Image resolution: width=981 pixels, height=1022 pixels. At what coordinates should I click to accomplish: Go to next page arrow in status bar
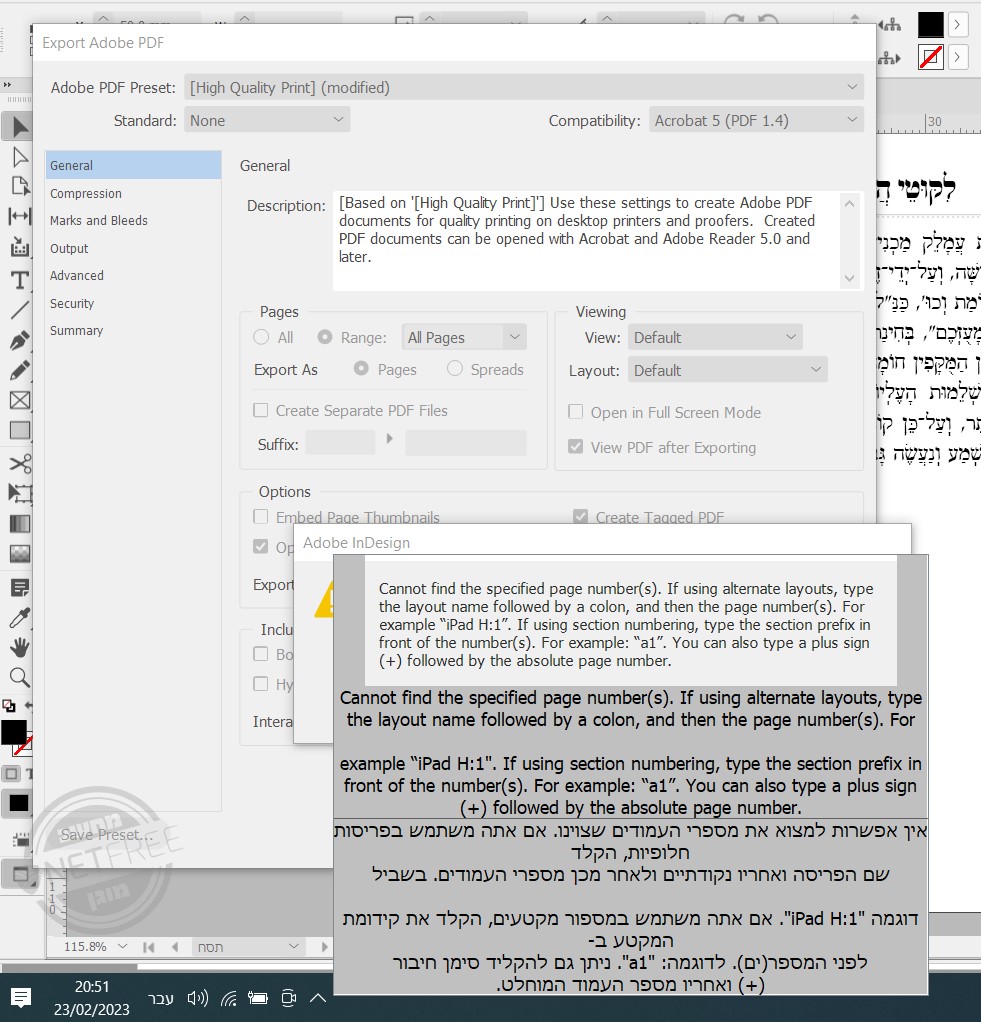pos(325,946)
